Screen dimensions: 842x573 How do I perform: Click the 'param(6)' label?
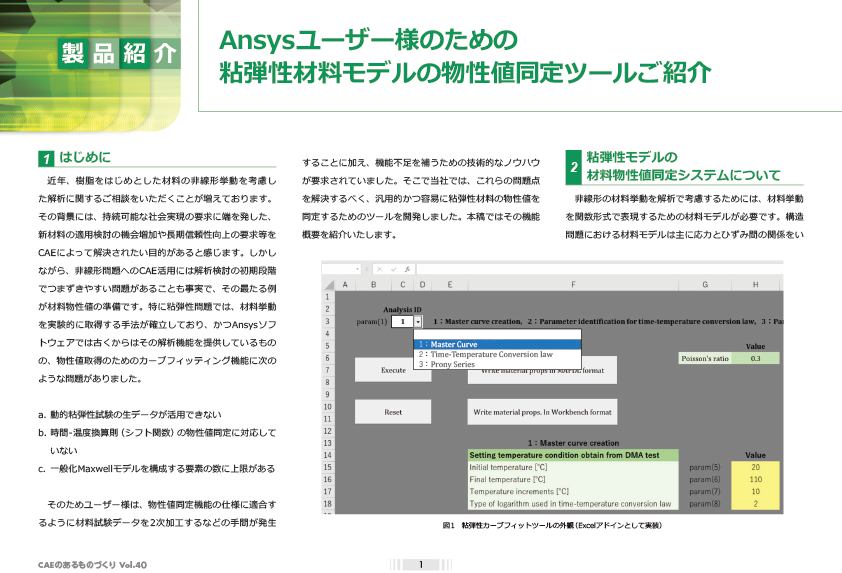(x=705, y=479)
